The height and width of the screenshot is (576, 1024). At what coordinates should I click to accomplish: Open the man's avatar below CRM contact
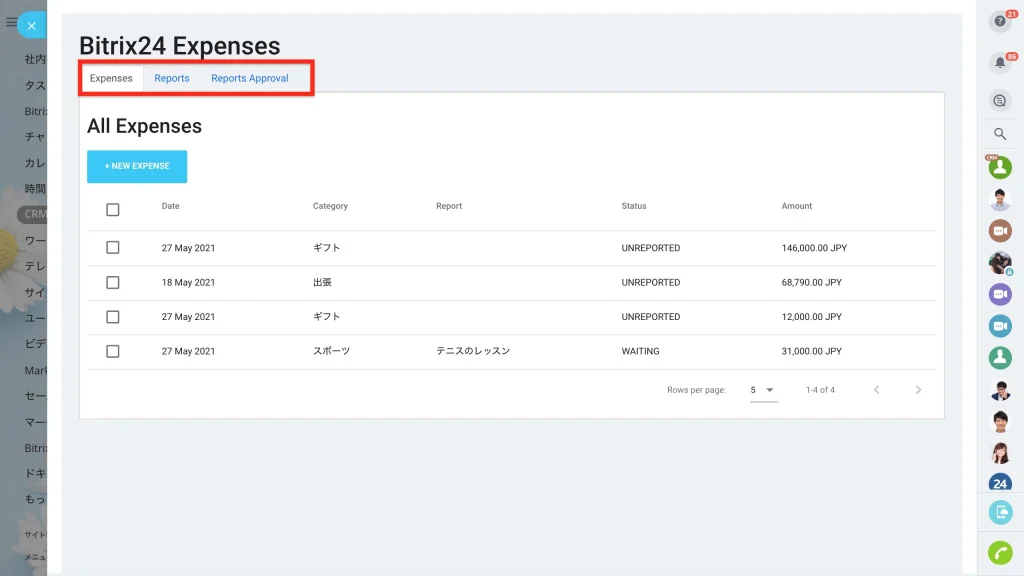(1000, 199)
